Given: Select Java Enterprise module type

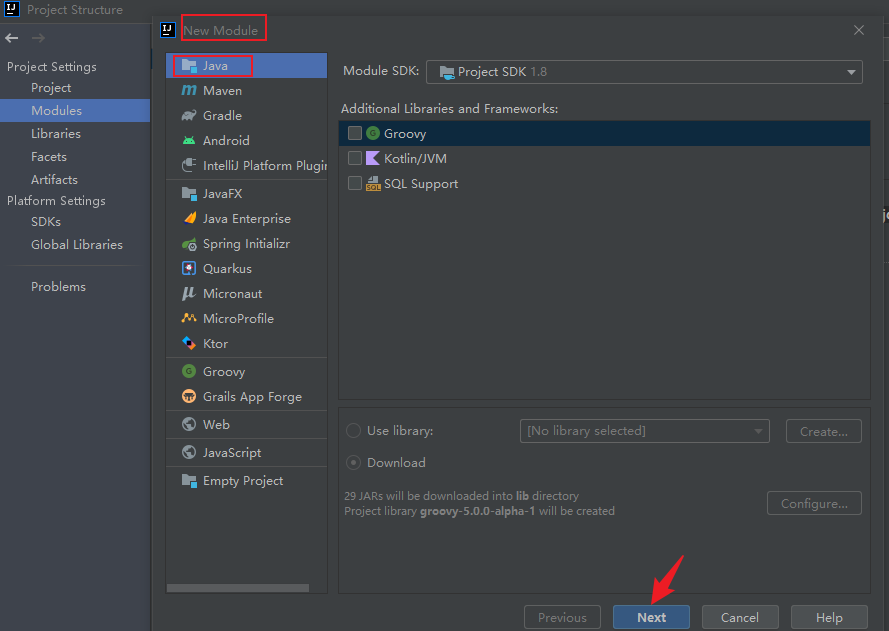Looking at the screenshot, I should [x=247, y=219].
